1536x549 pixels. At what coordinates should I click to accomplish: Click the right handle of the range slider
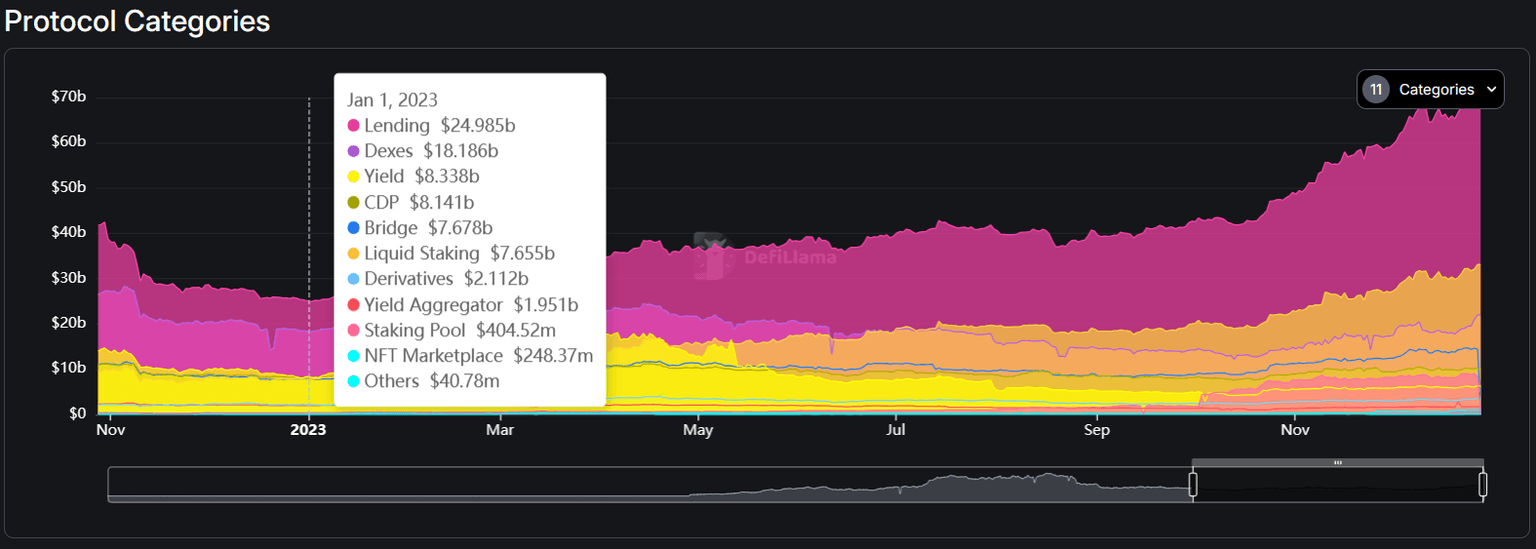click(x=1482, y=485)
